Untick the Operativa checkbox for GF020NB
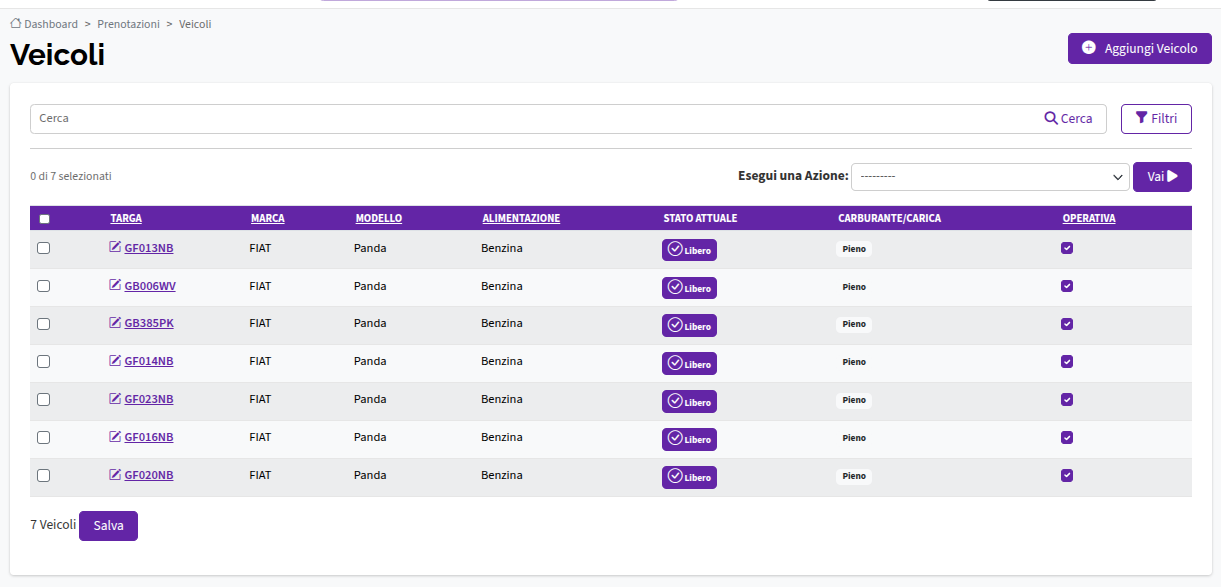The width and height of the screenshot is (1221, 587). [1067, 475]
